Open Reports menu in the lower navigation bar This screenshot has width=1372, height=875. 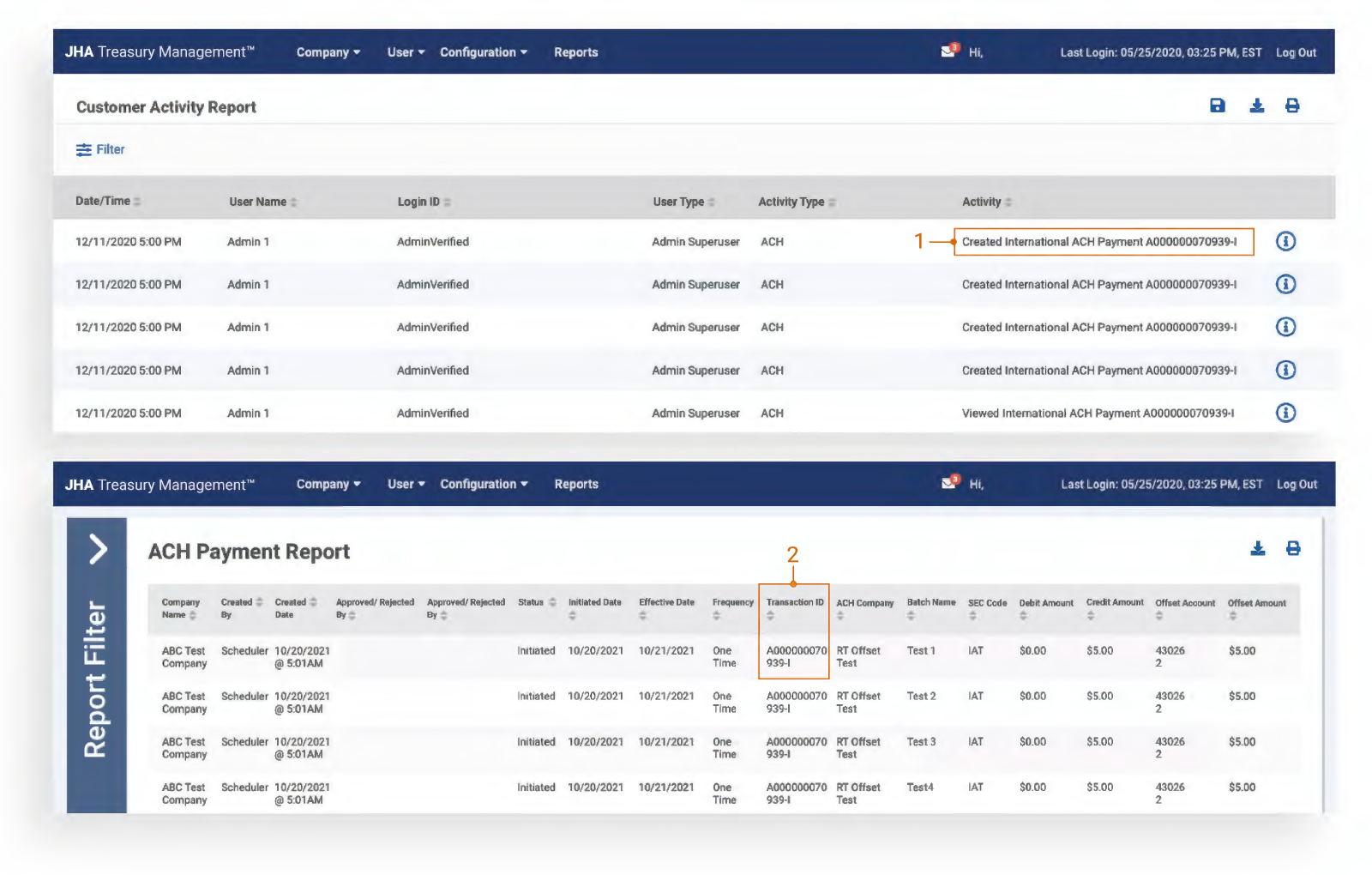(575, 485)
